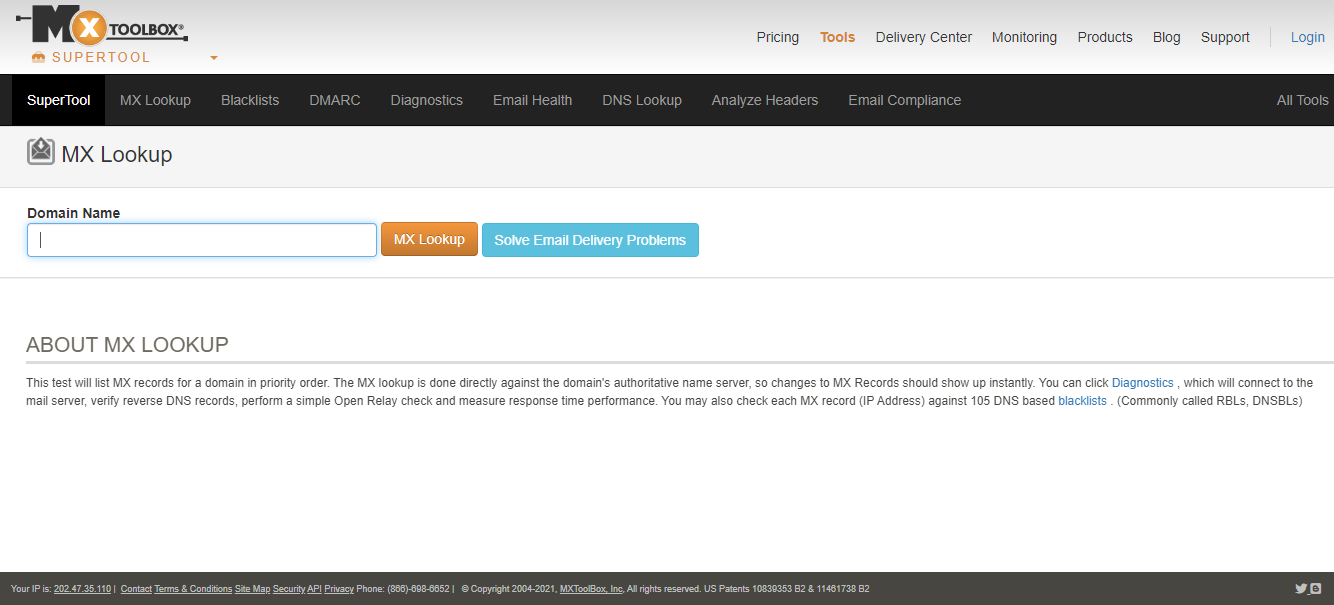1334x605 pixels.
Task: Follow the Diagnostics link in the description
Action: click(x=1142, y=383)
